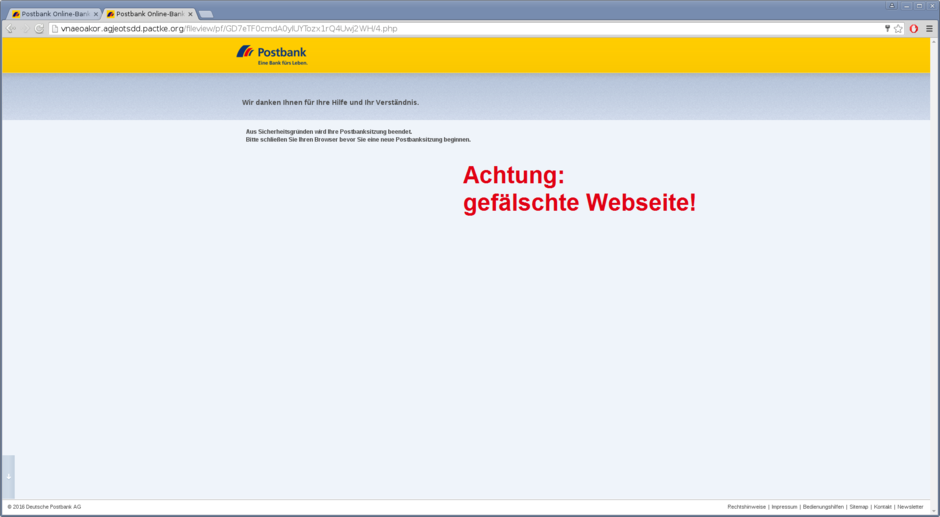
Task: Select the second Postbank Online-Banking tab
Action: pyautogui.click(x=147, y=14)
